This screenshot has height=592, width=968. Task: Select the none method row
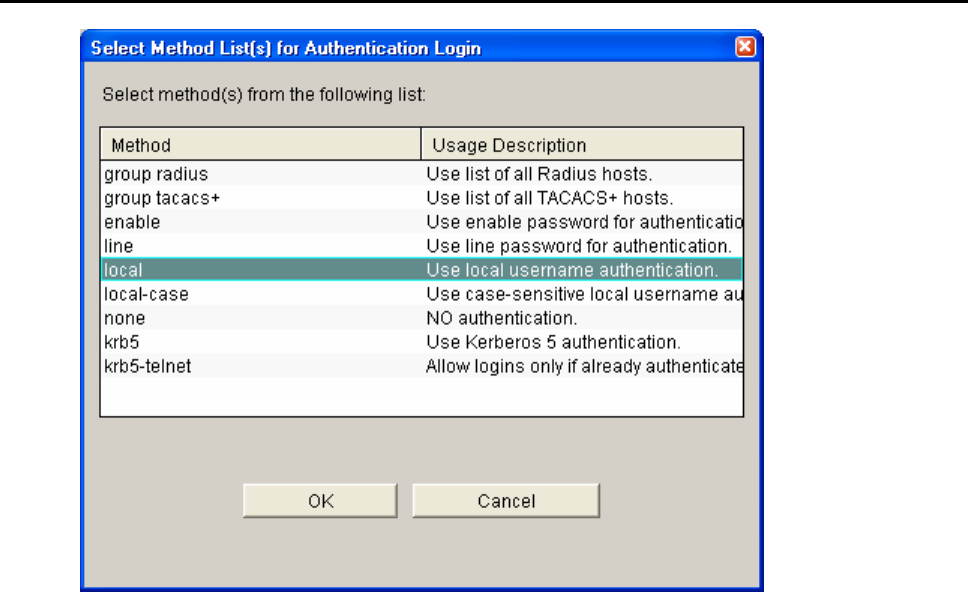[422, 318]
